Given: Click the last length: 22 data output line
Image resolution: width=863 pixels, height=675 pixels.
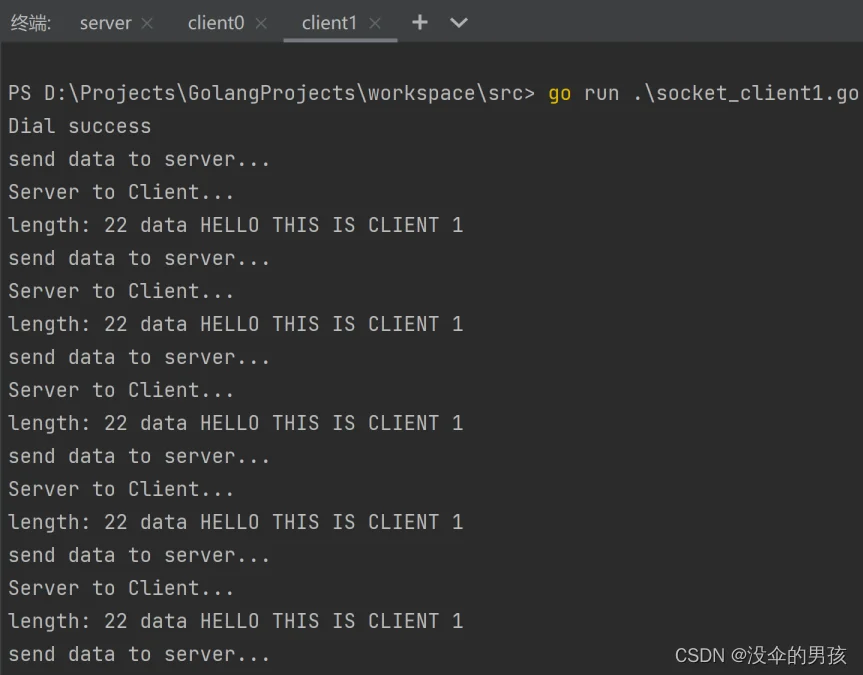Looking at the screenshot, I should click(236, 621).
